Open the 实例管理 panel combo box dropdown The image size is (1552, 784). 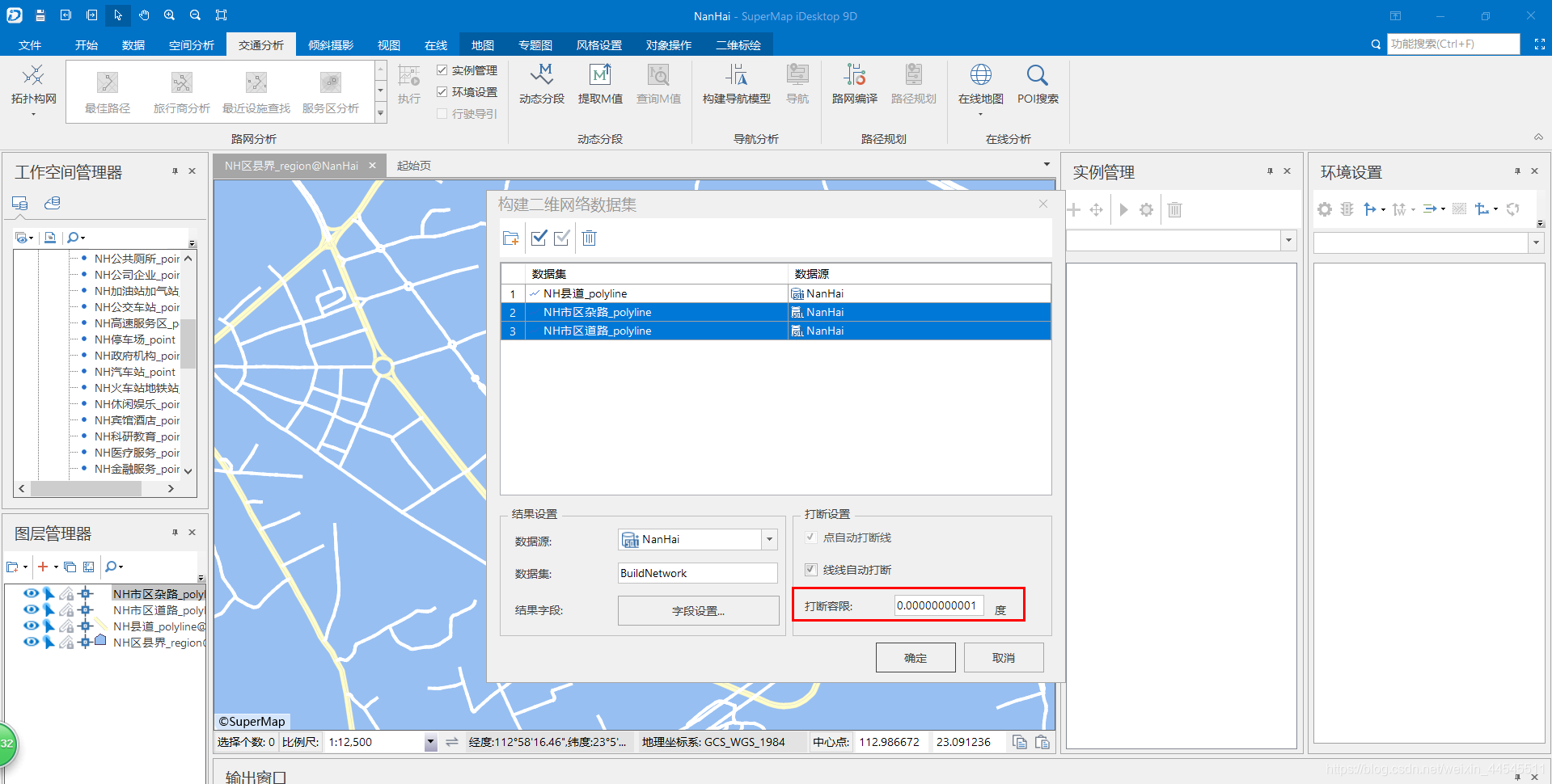point(1288,240)
